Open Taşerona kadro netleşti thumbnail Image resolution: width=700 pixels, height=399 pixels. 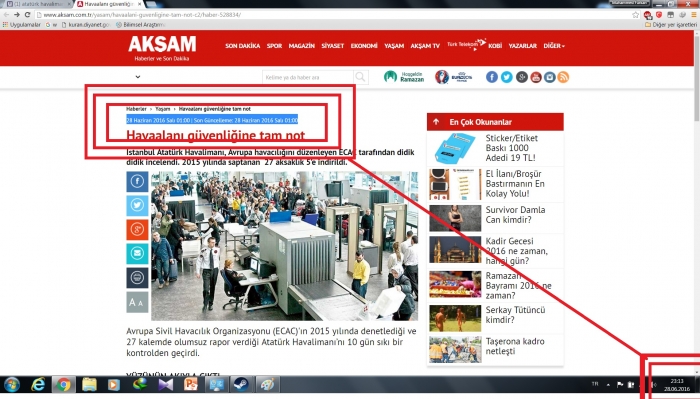[x=455, y=349]
